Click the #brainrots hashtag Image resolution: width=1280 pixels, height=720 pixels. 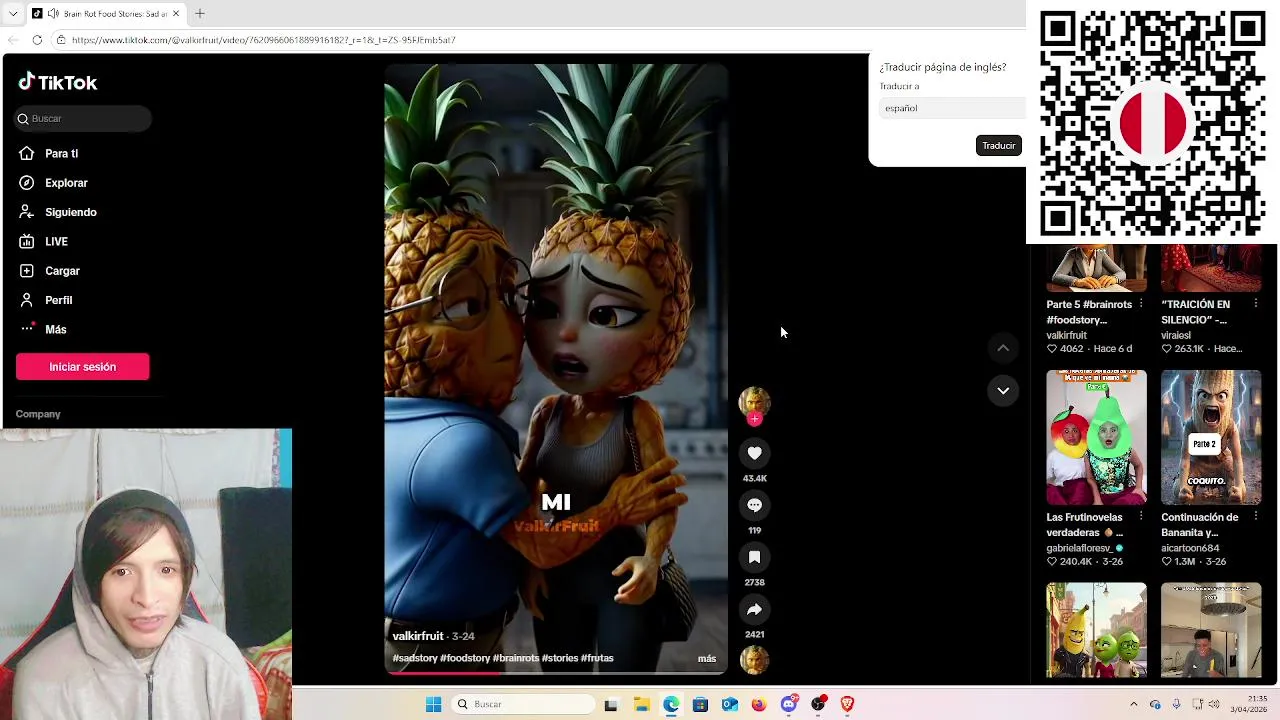click(516, 658)
